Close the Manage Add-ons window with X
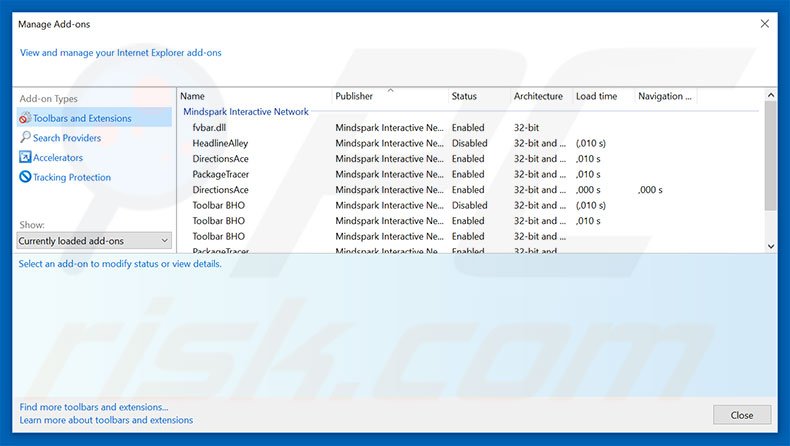Screen dimensions: 790x446 pyautogui.click(x=764, y=24)
